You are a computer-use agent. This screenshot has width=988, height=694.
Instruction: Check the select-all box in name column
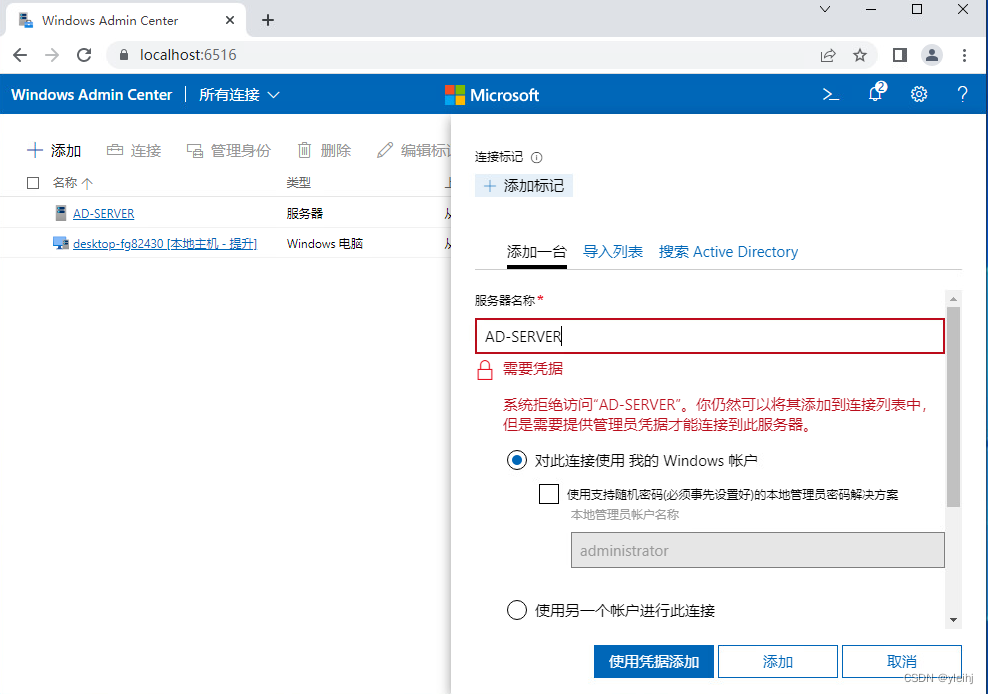pos(33,183)
